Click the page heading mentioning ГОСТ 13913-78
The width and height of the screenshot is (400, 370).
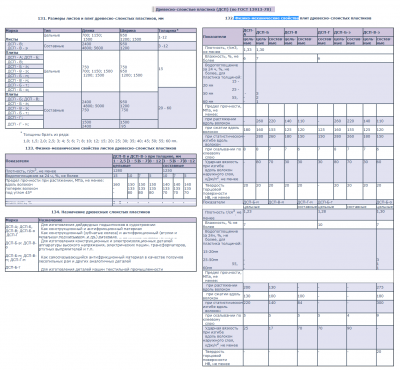point(214,9)
